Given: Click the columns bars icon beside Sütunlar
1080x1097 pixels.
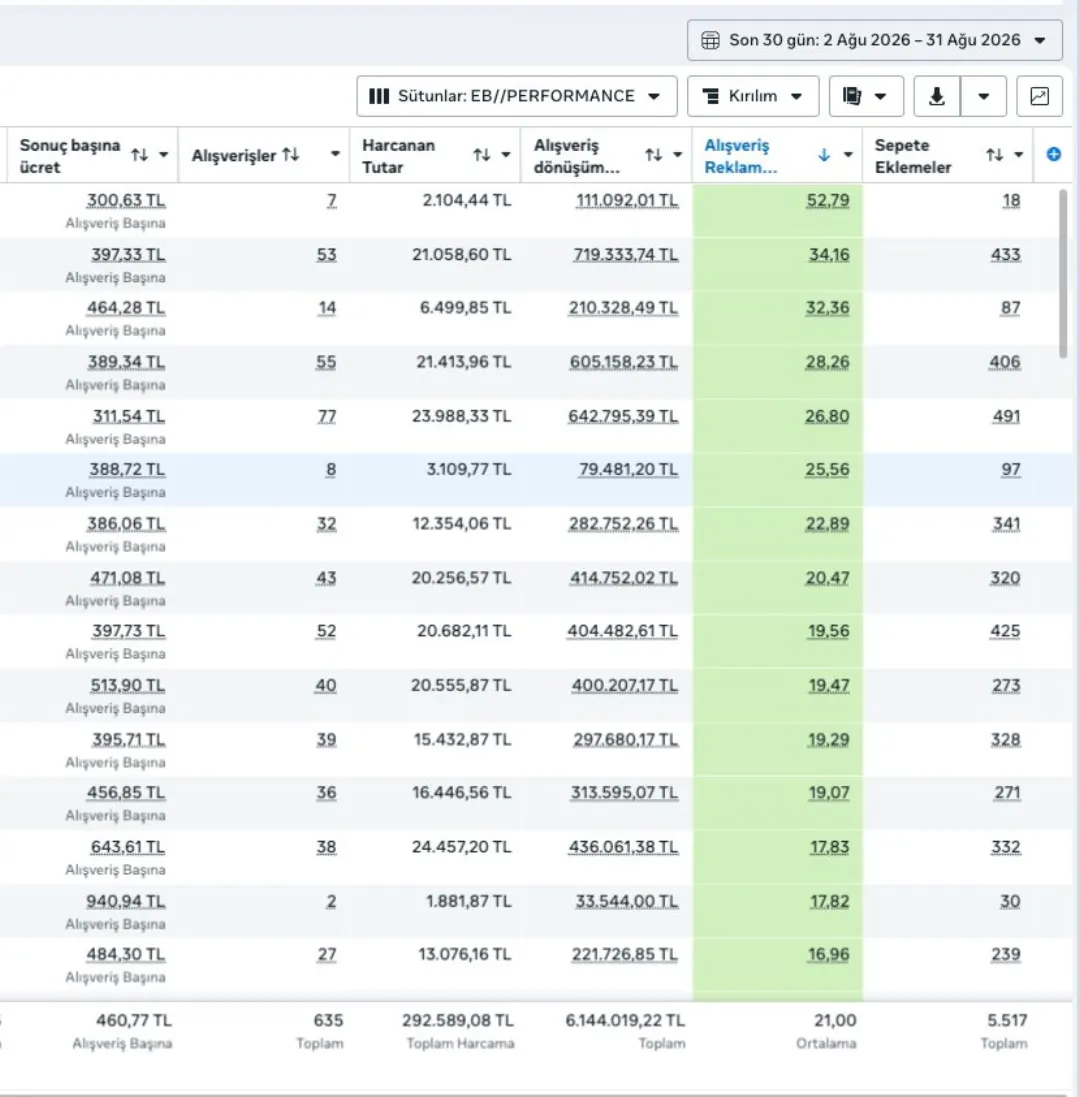Looking at the screenshot, I should point(378,96).
